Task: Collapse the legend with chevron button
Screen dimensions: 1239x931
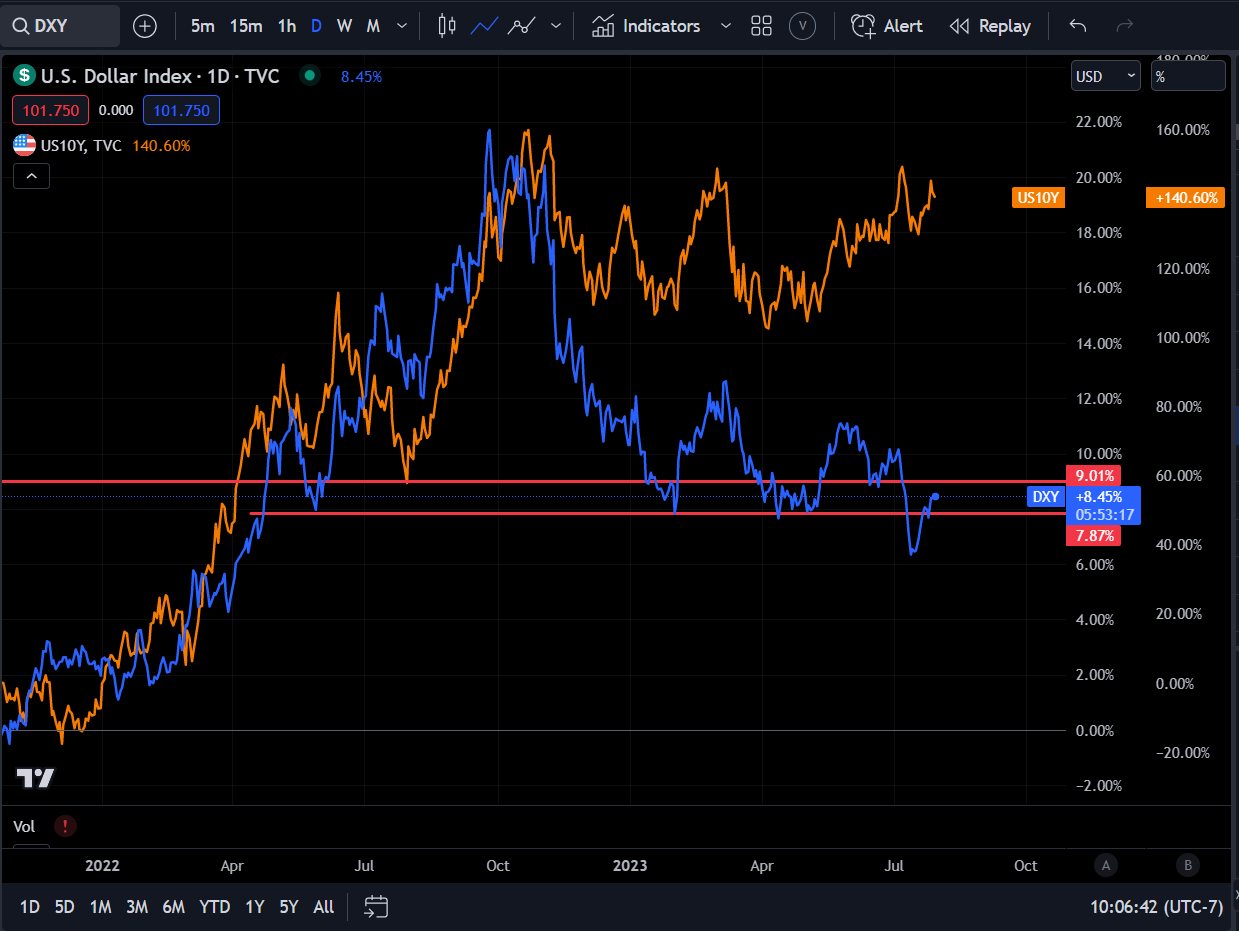Action: pos(31,177)
